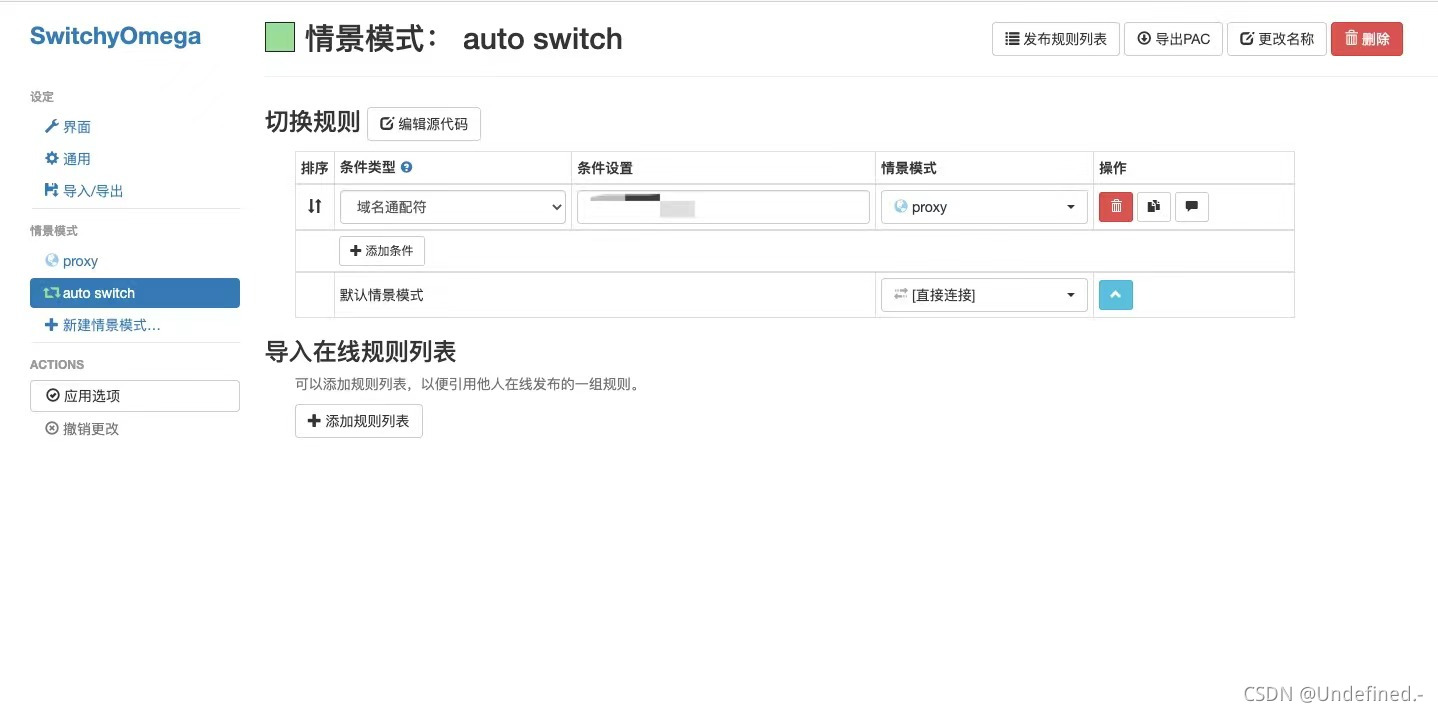This screenshot has height=712, width=1438.
Task: Select the proxy profile in the sidebar
Action: pyautogui.click(x=72, y=261)
